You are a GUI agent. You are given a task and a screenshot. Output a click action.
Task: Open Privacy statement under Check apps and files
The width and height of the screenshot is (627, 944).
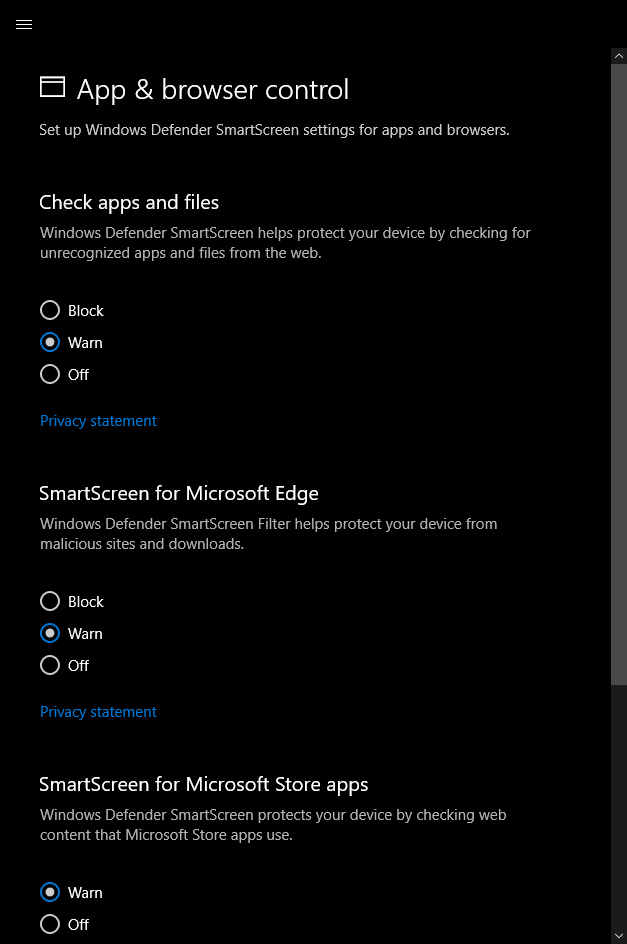[98, 421]
